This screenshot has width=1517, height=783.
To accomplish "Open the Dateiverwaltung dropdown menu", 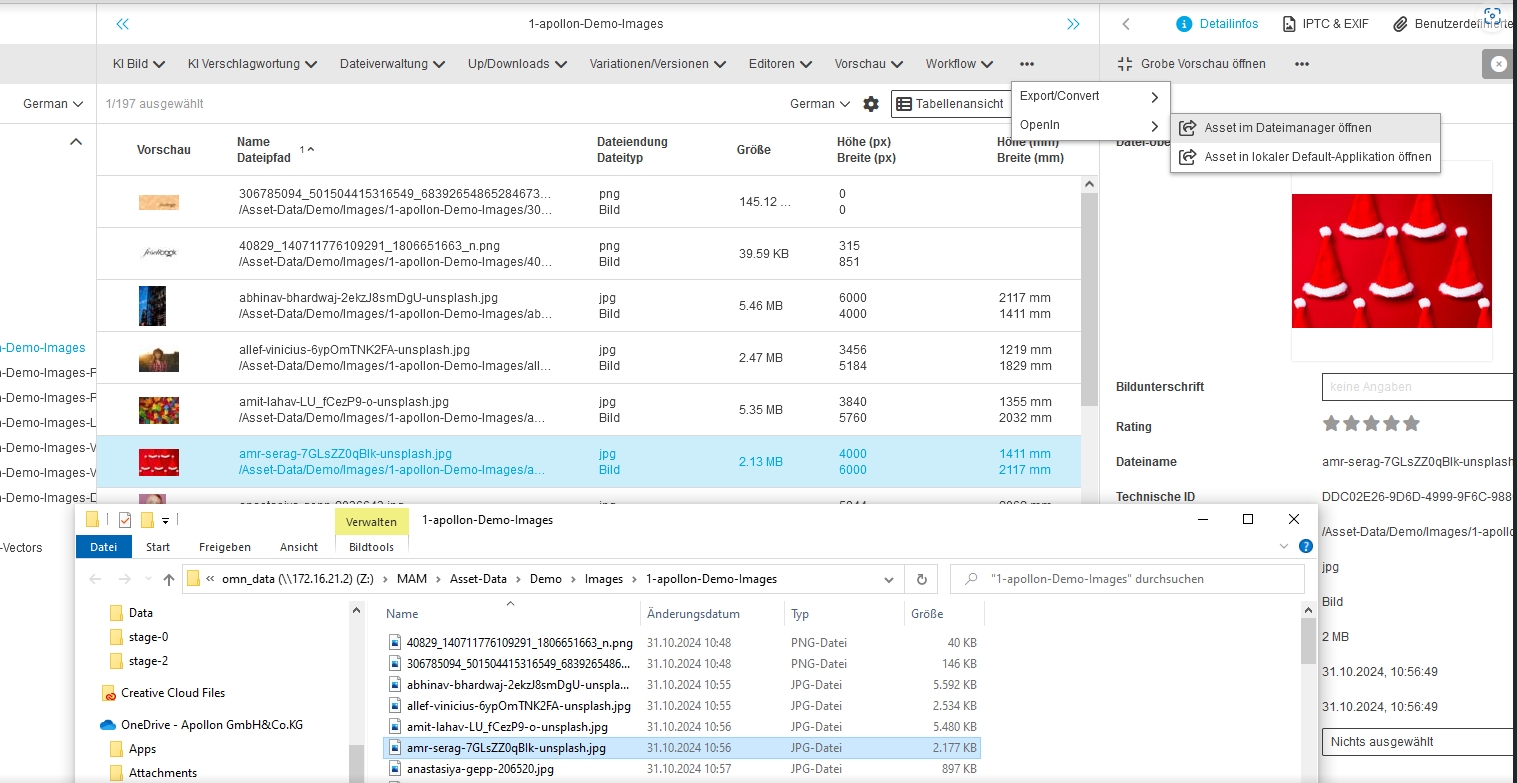I will pos(391,64).
